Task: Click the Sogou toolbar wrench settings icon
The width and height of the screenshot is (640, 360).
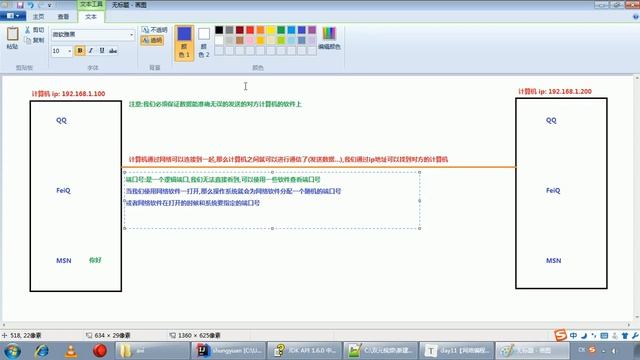Action: [x=635, y=336]
